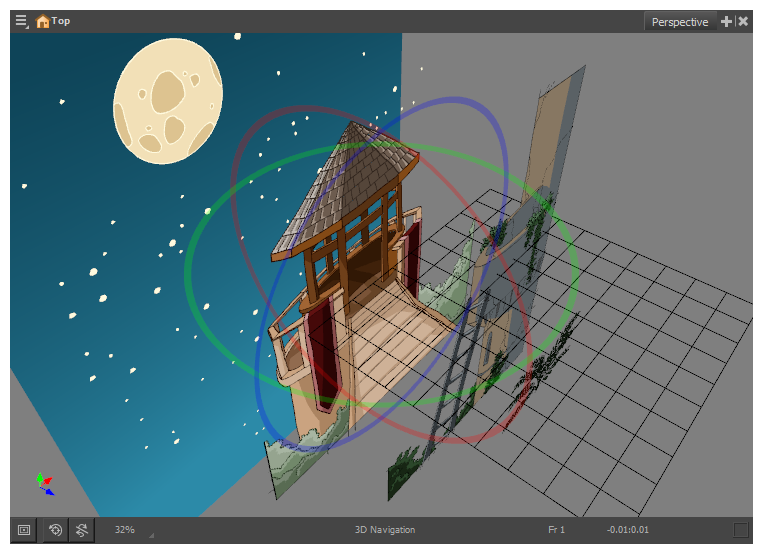Click the add view plus icon
This screenshot has height=554, width=763.
726,21
